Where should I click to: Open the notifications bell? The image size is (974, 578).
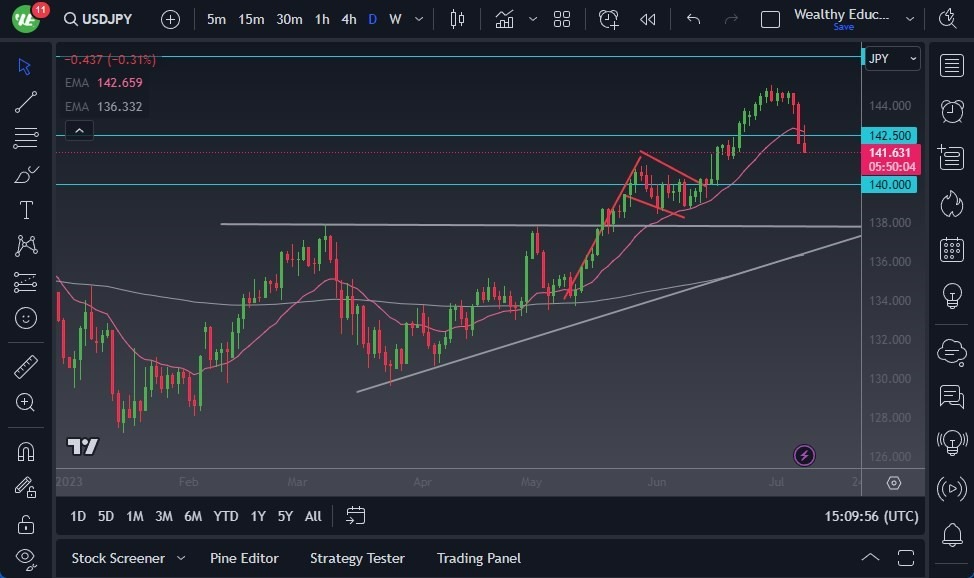949,536
